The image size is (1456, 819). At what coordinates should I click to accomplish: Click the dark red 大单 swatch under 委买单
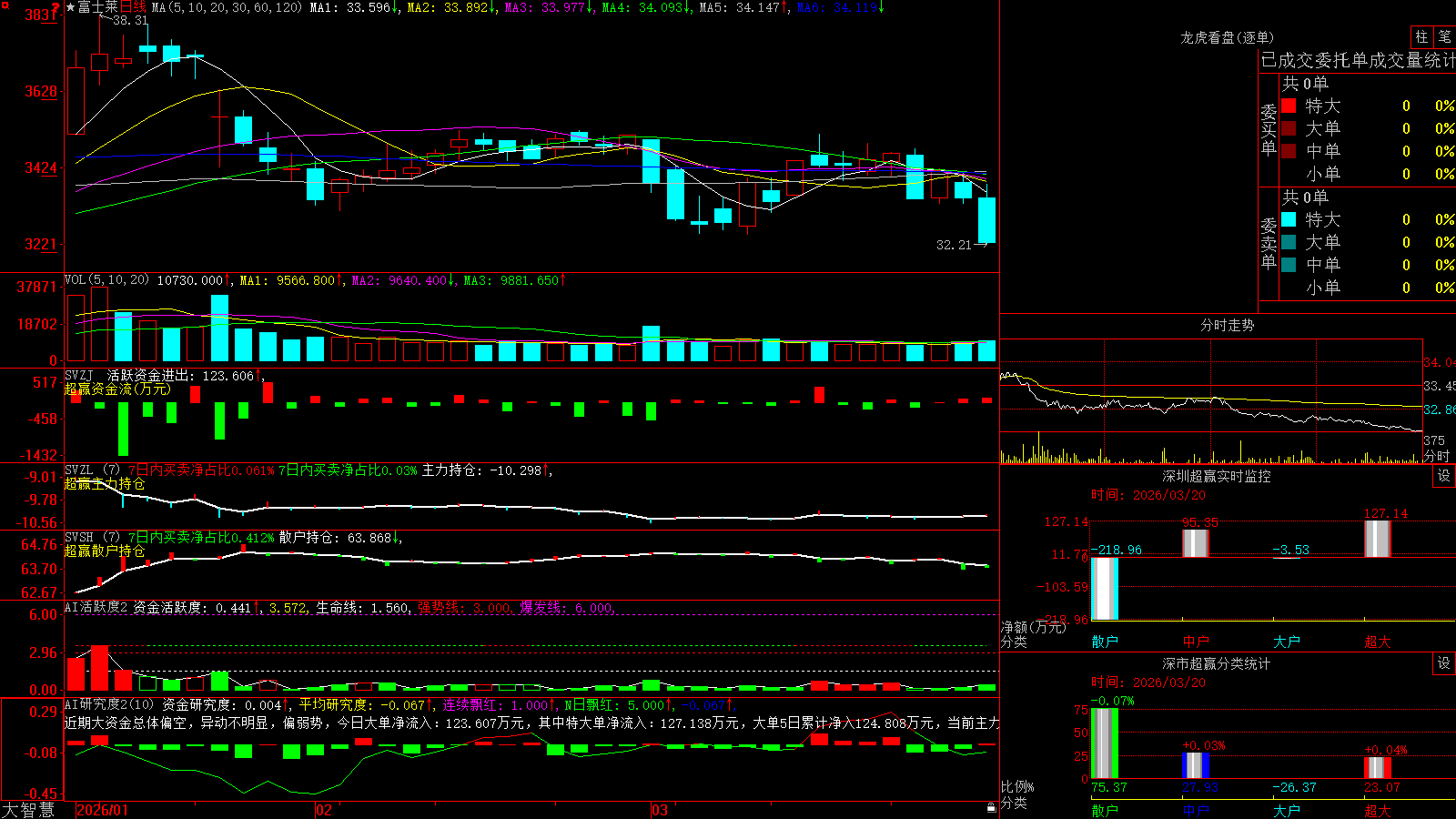(1289, 128)
